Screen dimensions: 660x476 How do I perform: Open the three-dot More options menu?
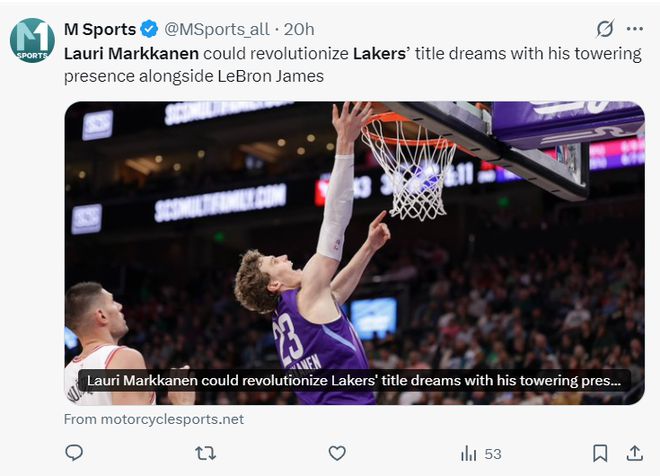tap(634, 28)
